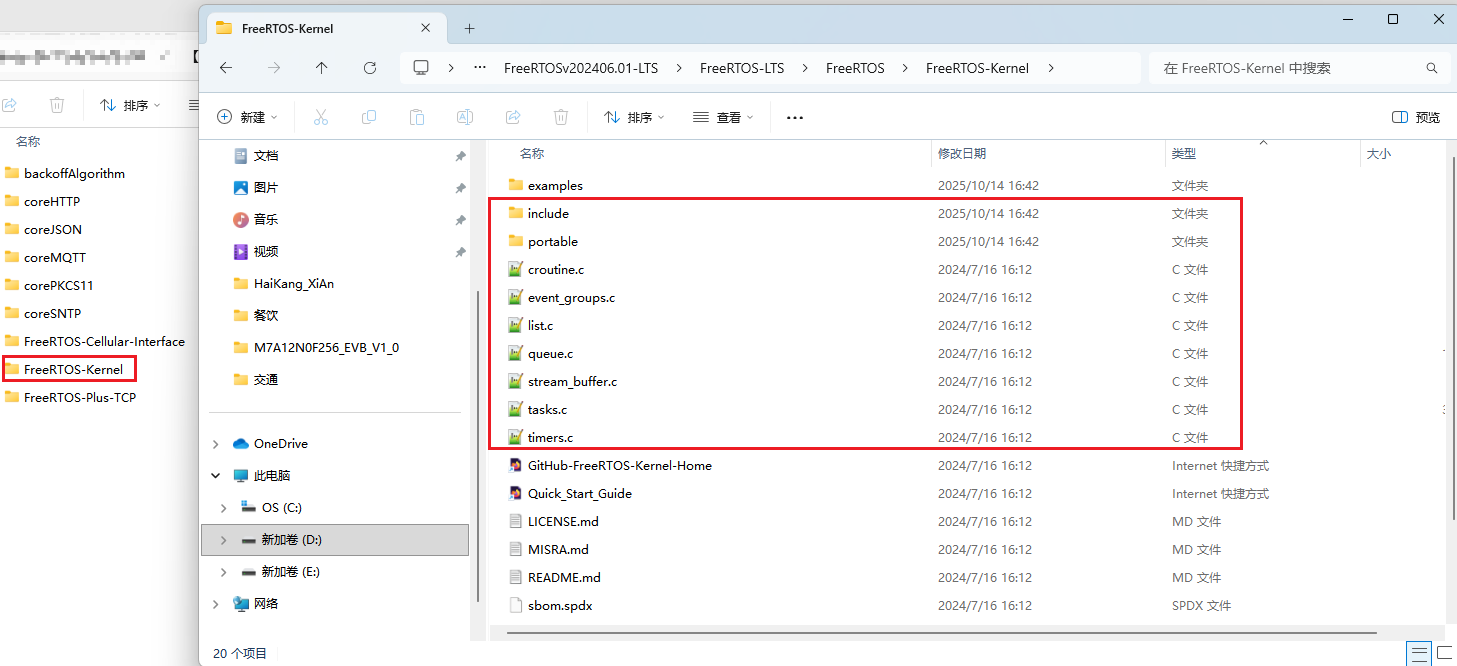Open 图片 in quick access
Viewport: 1457px width, 666px height.
[266, 188]
